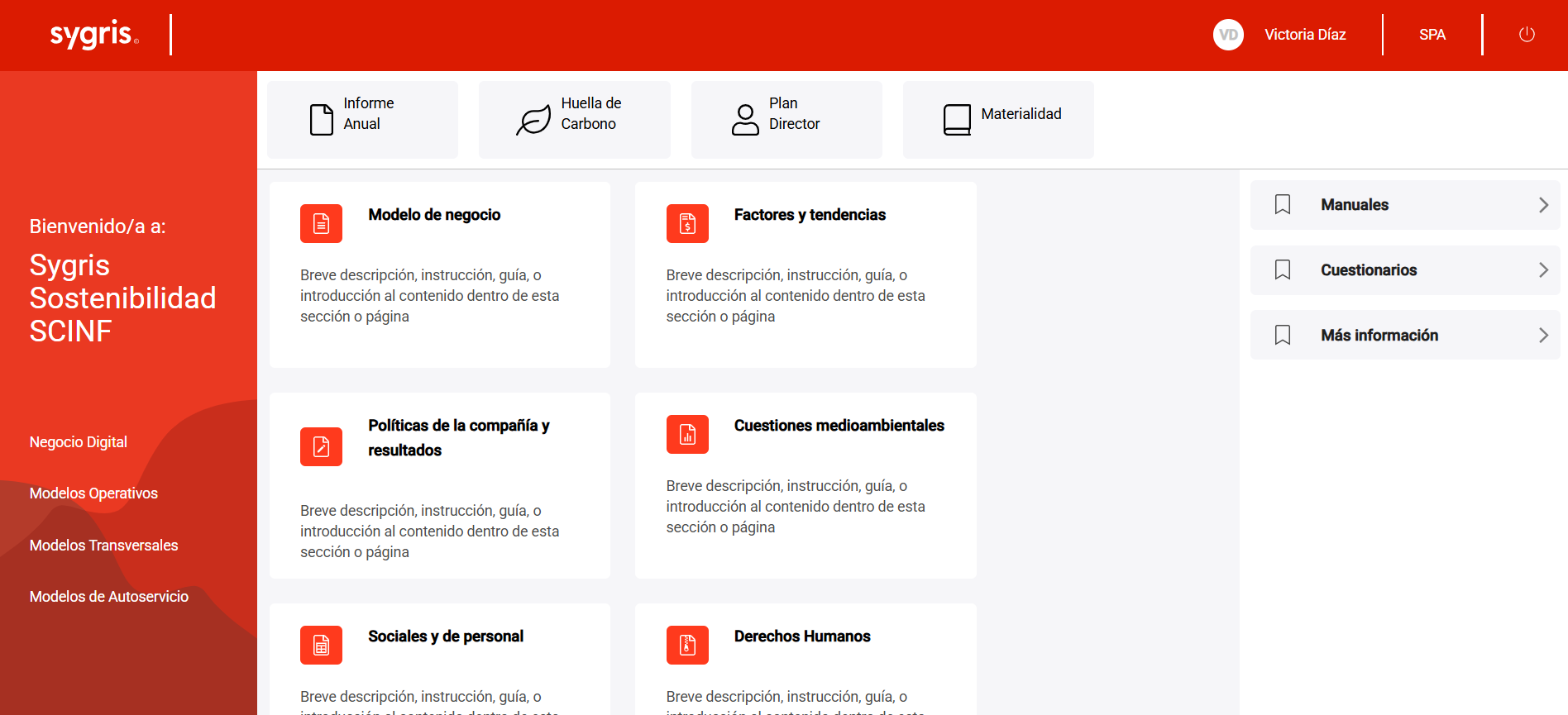The height and width of the screenshot is (715, 1568).
Task: Open the Más información label
Action: point(1379,336)
